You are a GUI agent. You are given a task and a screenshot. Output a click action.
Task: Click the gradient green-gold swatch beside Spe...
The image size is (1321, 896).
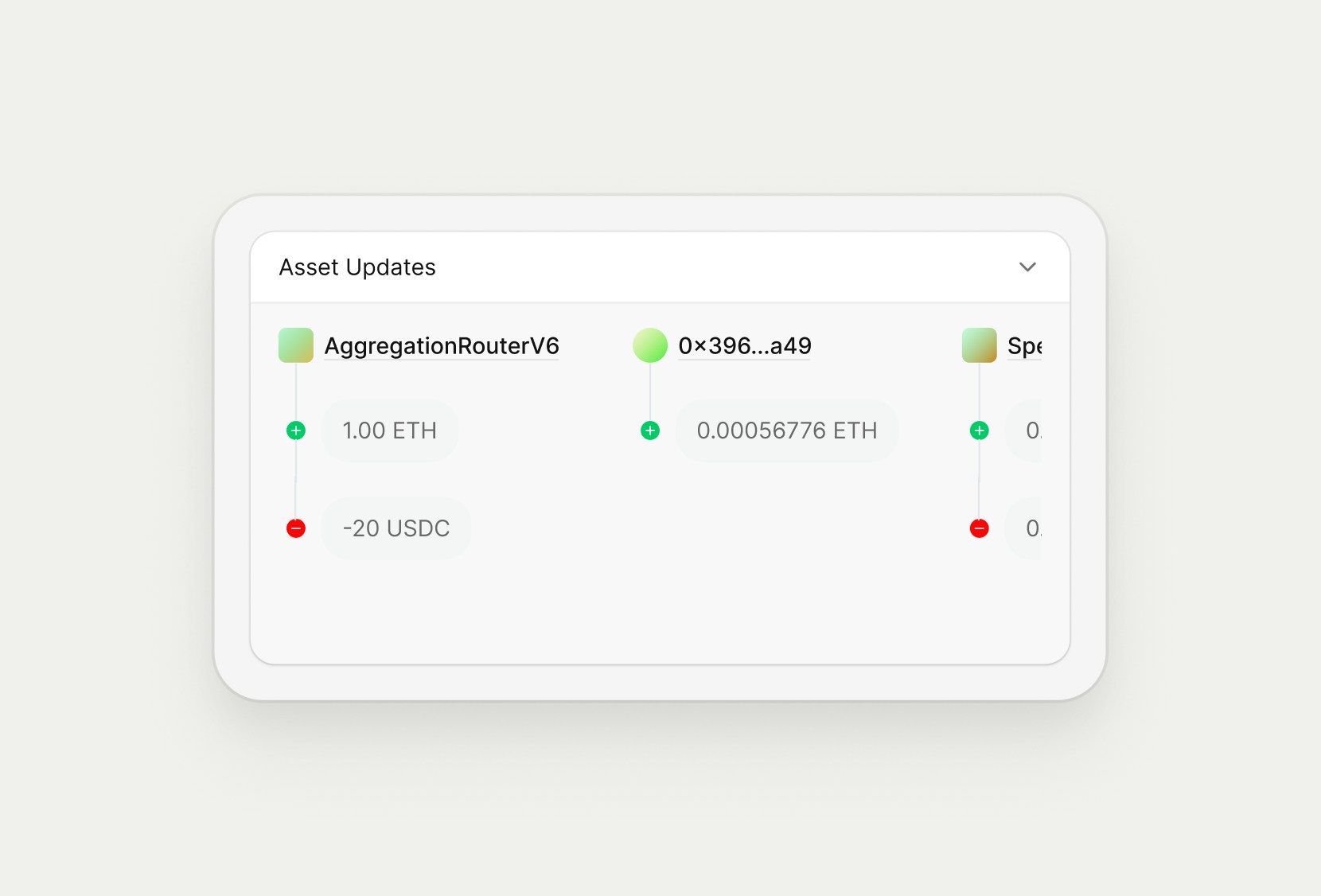[978, 345]
